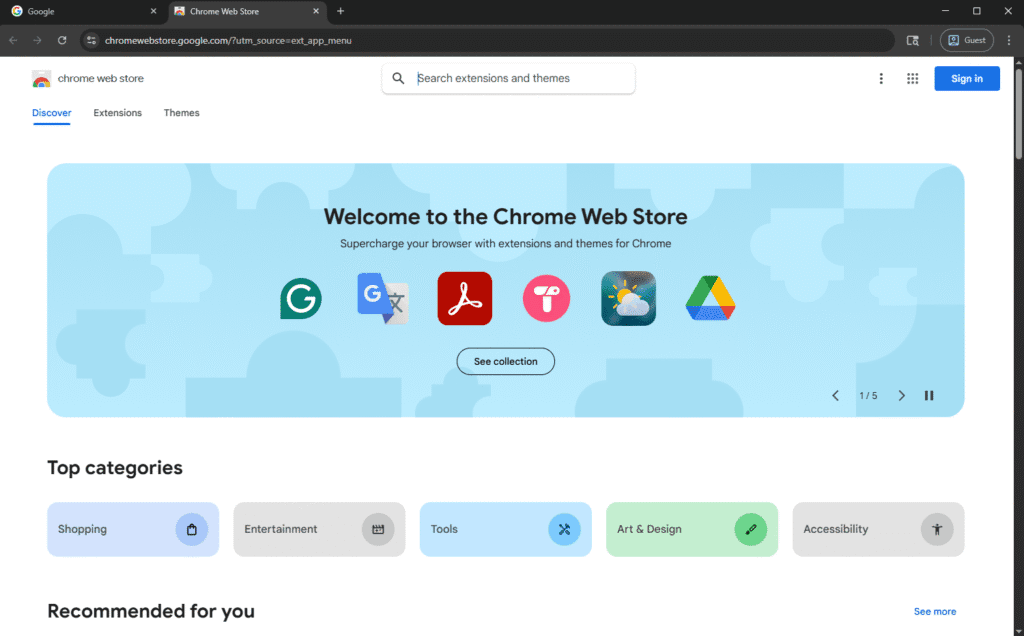
Task: Open the Chrome browser menu
Action: point(1008,40)
